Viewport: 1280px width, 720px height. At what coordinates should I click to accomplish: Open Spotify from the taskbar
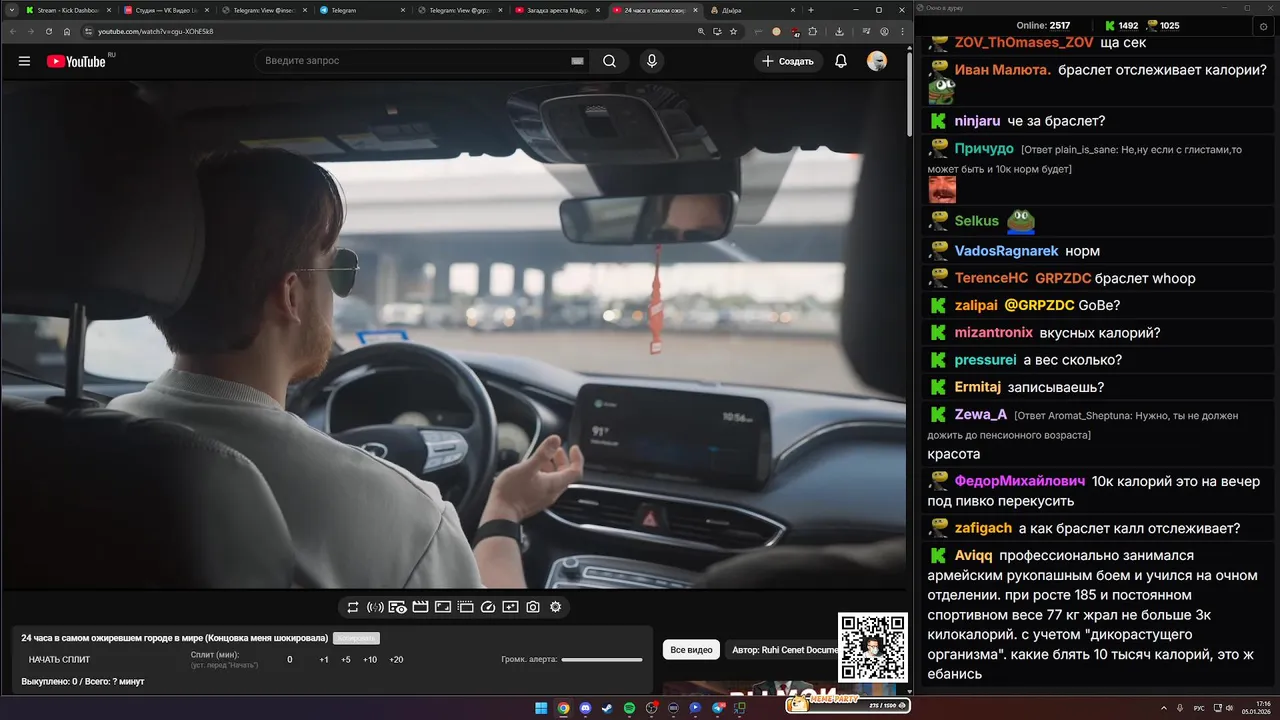tap(629, 708)
